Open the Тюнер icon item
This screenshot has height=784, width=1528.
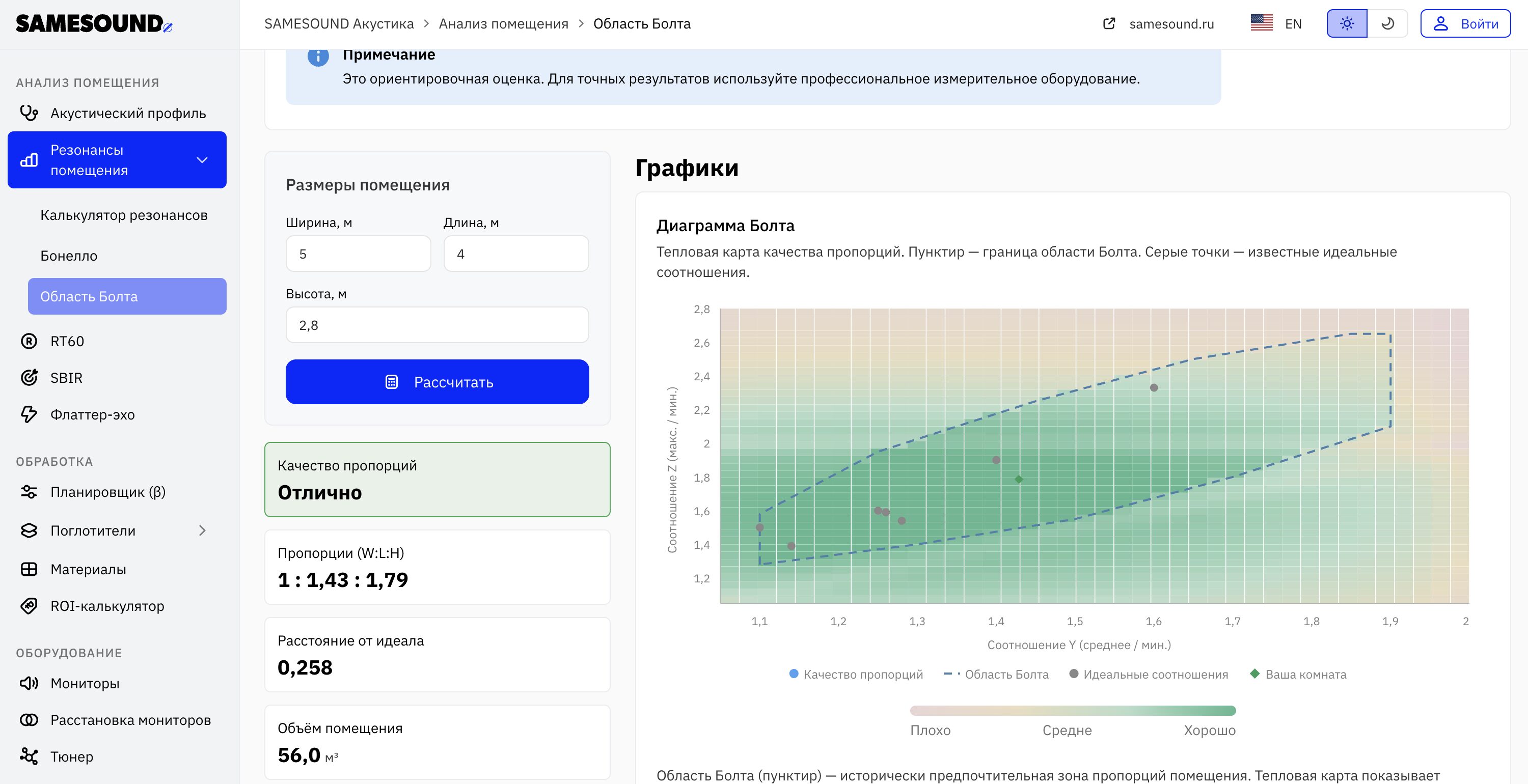29,756
